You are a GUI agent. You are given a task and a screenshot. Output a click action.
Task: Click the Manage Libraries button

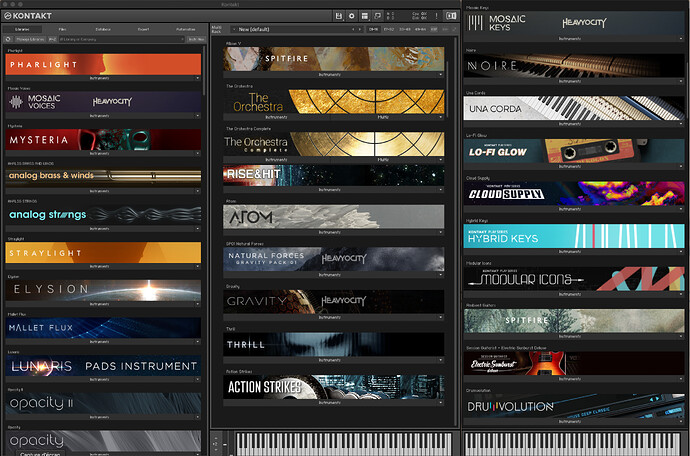pyautogui.click(x=30, y=39)
